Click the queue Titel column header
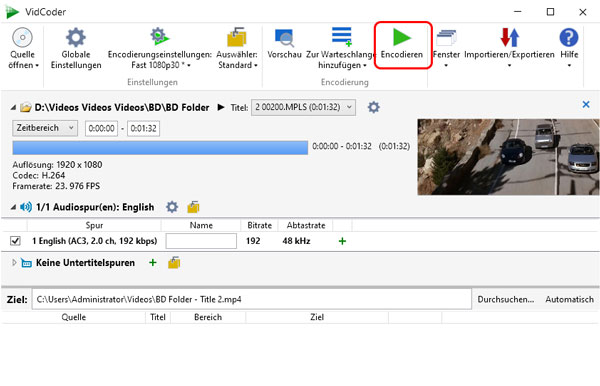Viewport: 600px width, 386px height. [158, 317]
